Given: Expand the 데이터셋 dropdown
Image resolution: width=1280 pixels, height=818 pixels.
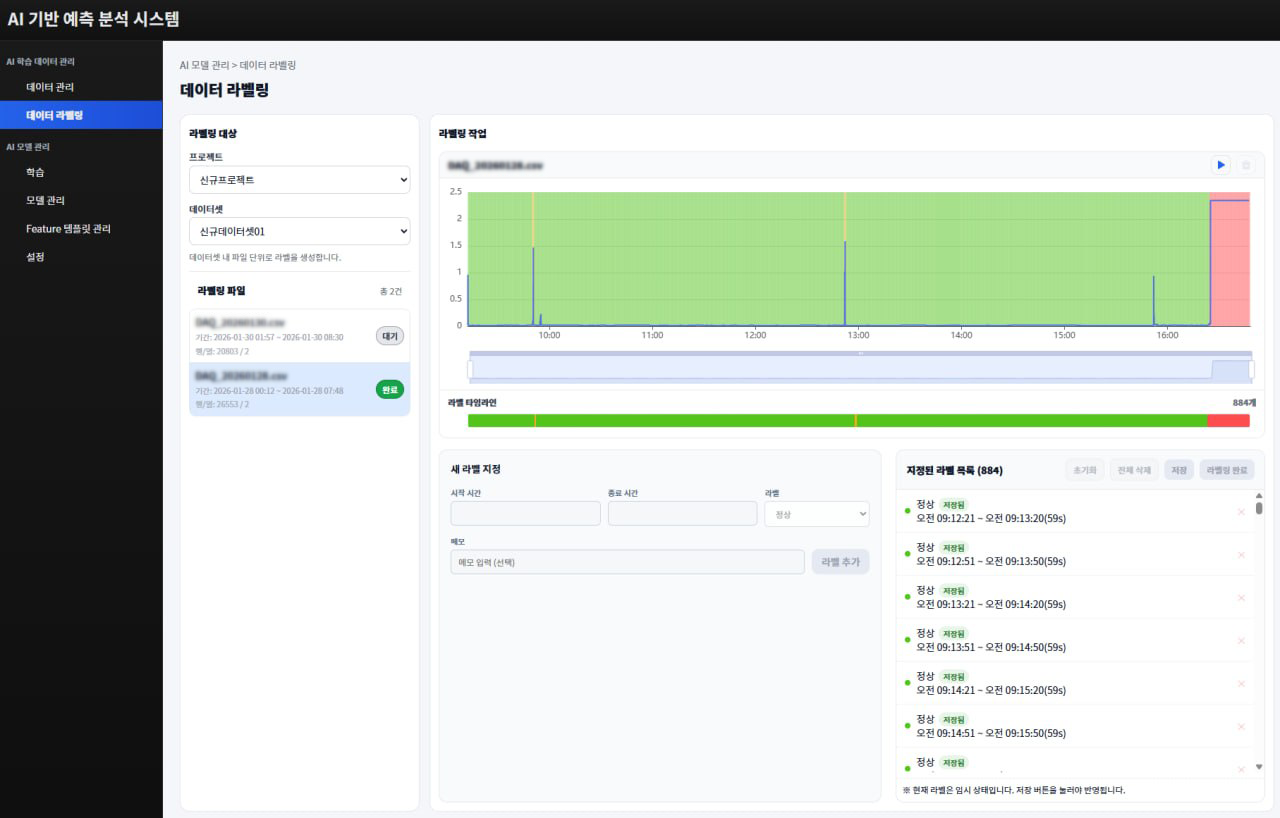Looking at the screenshot, I should click(x=299, y=231).
